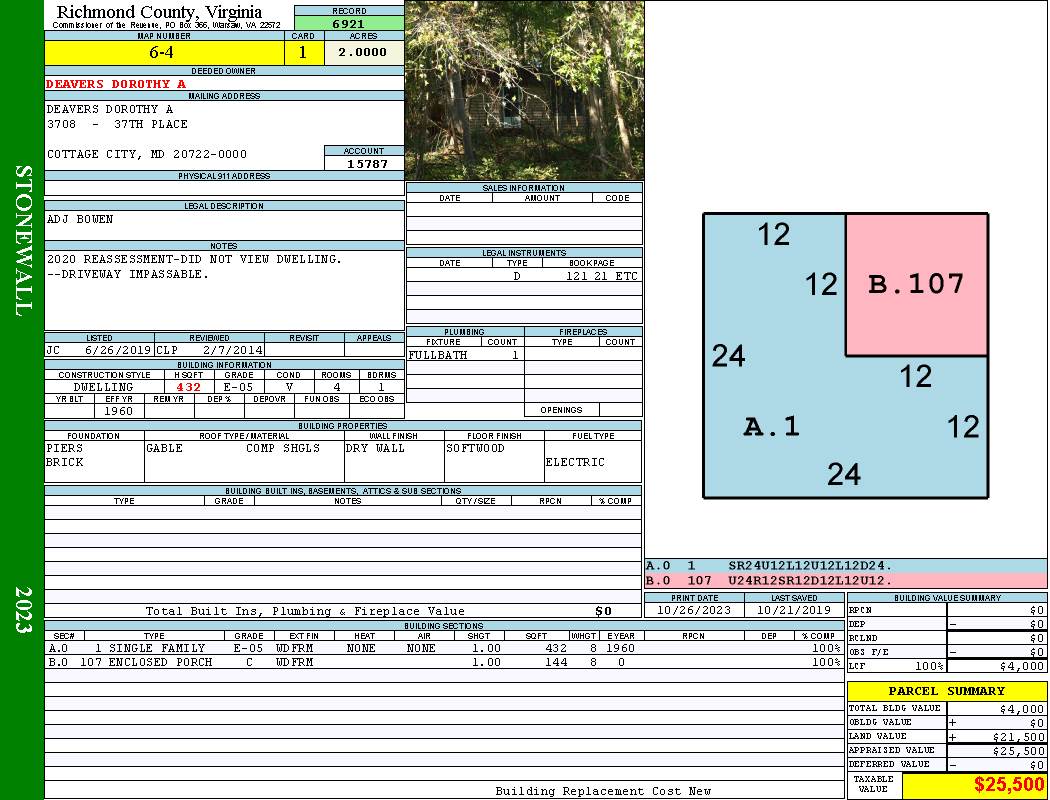Select the A.0 single family building row
The image size is (1050, 800).
coord(443,648)
